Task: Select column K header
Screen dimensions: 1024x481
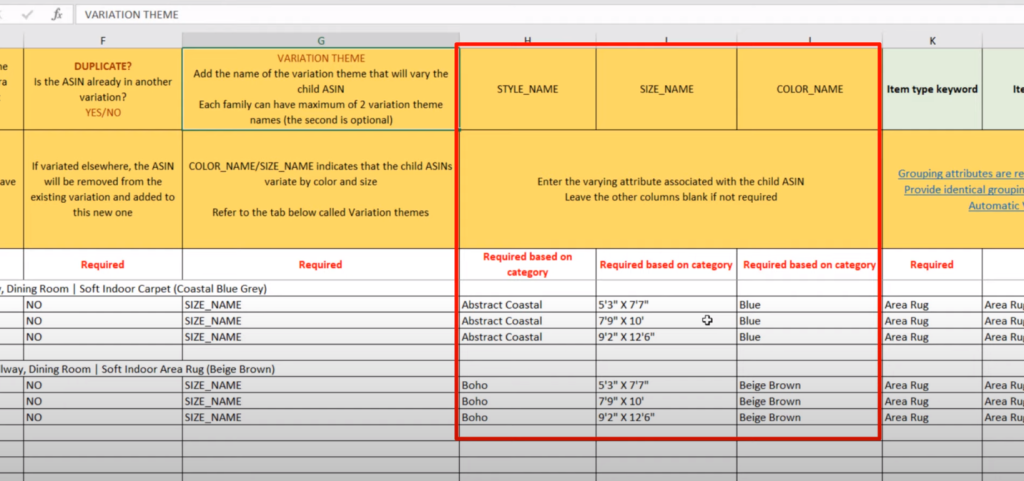Action: tap(932, 40)
